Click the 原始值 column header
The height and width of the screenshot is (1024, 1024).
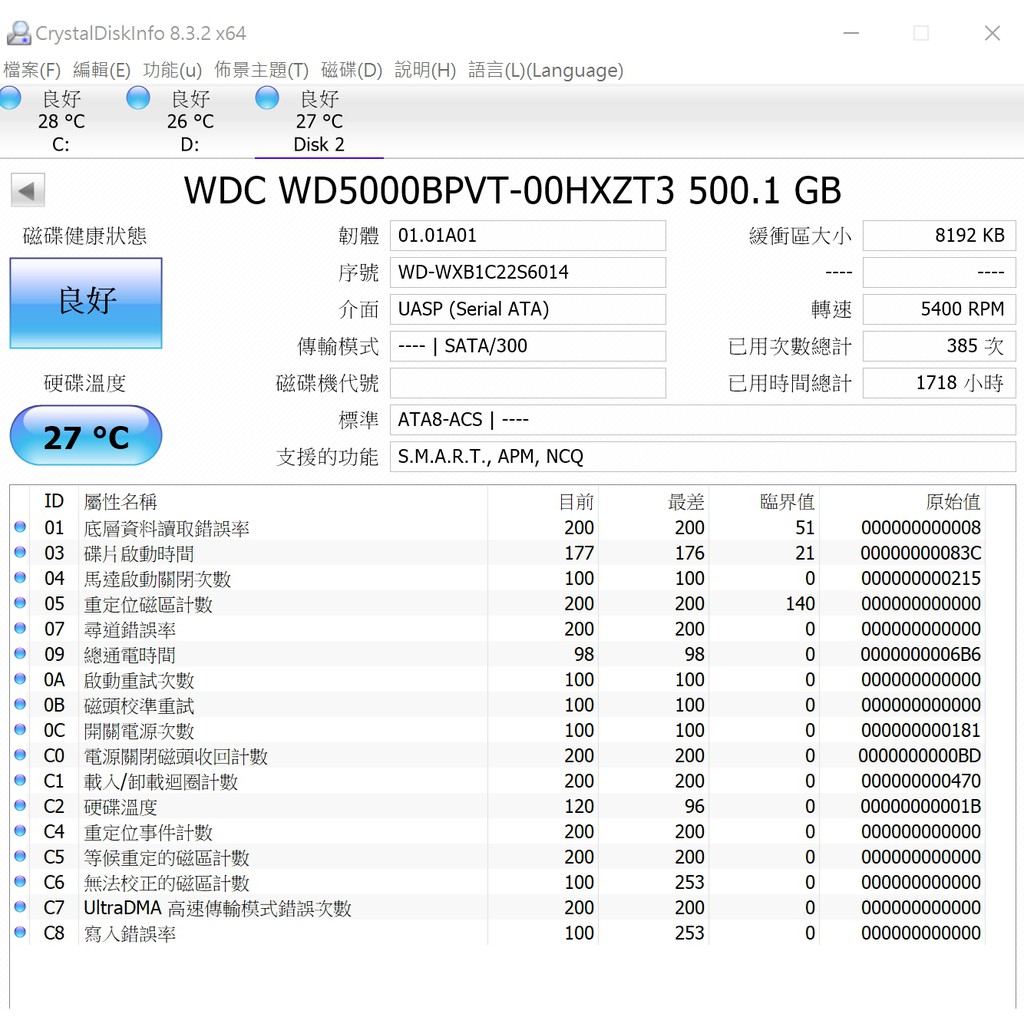952,502
